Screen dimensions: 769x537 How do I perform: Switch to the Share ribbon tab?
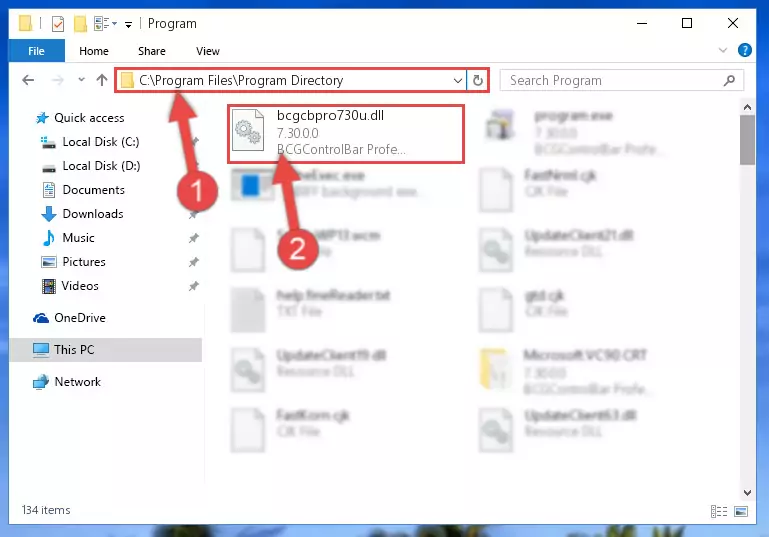point(152,51)
